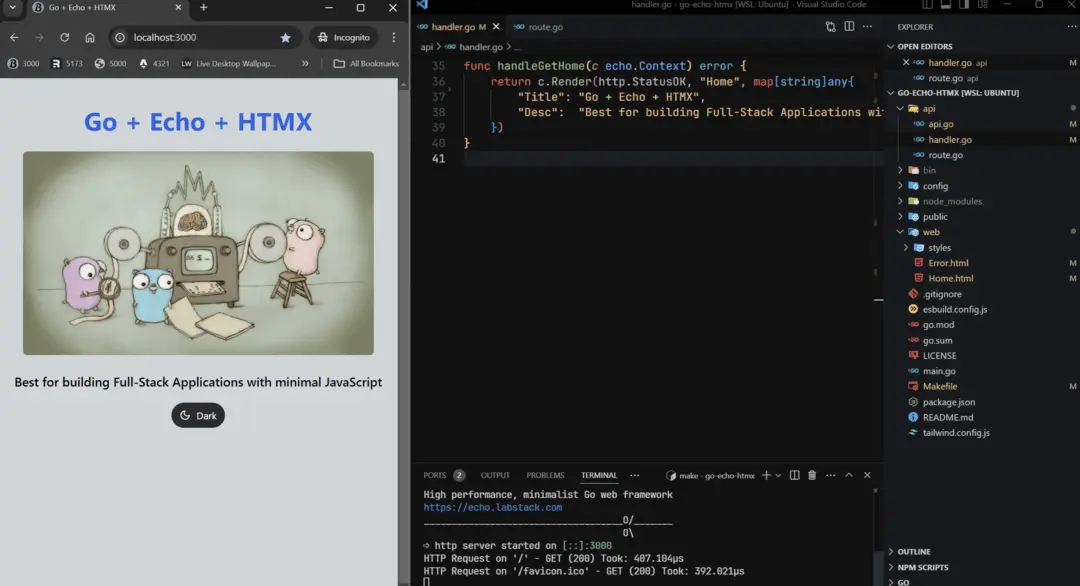Select the Go + Echo gophers image
Image resolution: width=1080 pixels, height=586 pixels.
[197, 253]
